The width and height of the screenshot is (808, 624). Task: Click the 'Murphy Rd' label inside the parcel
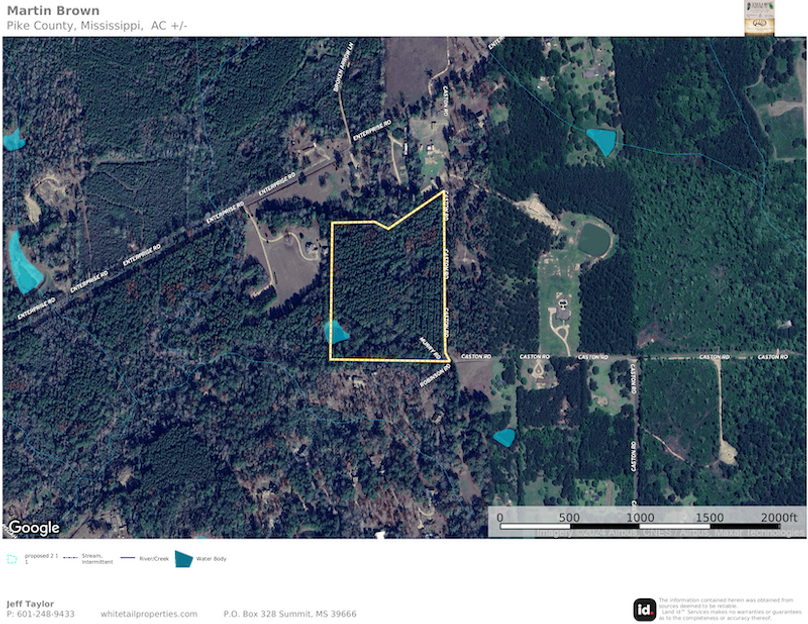click(429, 348)
